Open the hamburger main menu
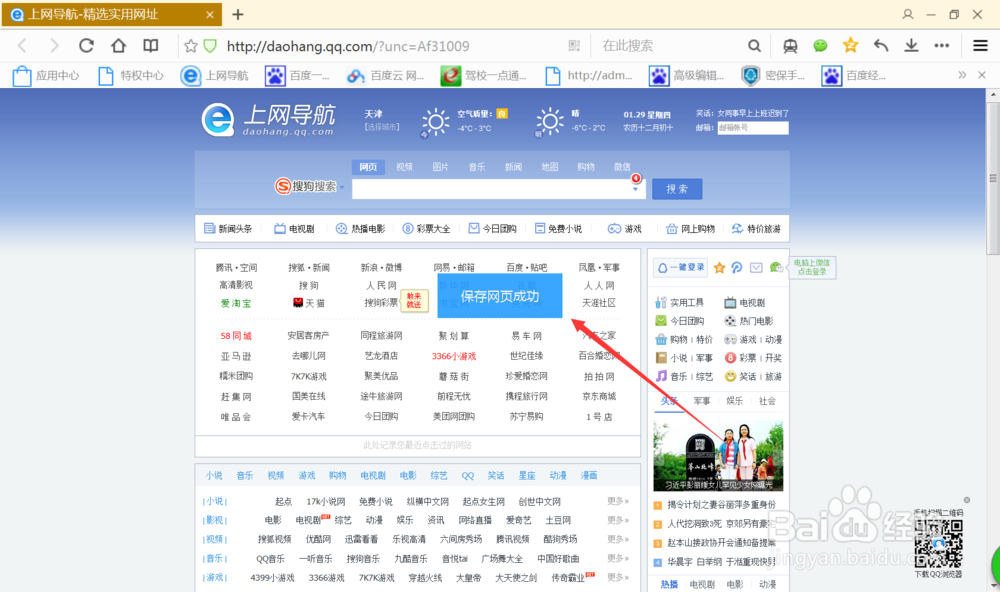This screenshot has height=592, width=1000. 980,45
